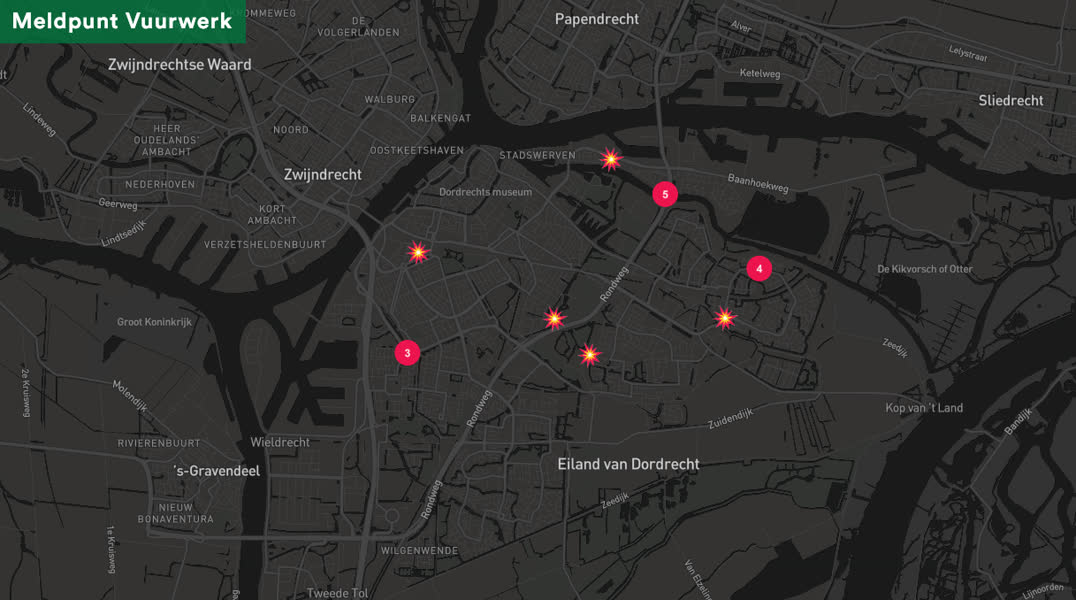Viewport: 1076px width, 600px height.
Task: Click the De Kikvorsch of Otter label
Action: tap(925, 269)
